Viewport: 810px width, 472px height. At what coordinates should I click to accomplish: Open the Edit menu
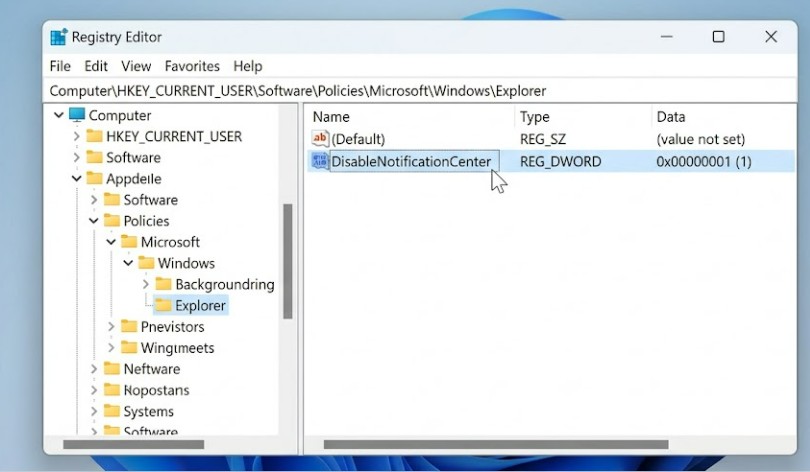click(x=96, y=66)
